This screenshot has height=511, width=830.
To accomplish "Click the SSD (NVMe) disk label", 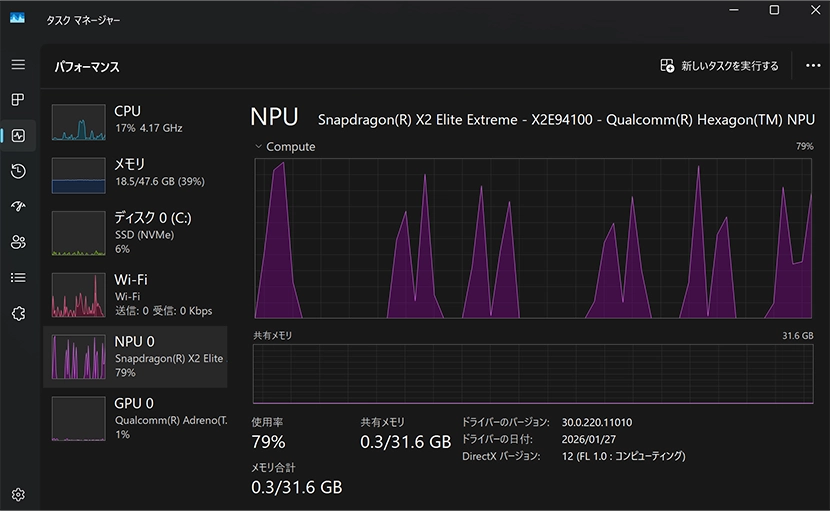I will pos(145,235).
